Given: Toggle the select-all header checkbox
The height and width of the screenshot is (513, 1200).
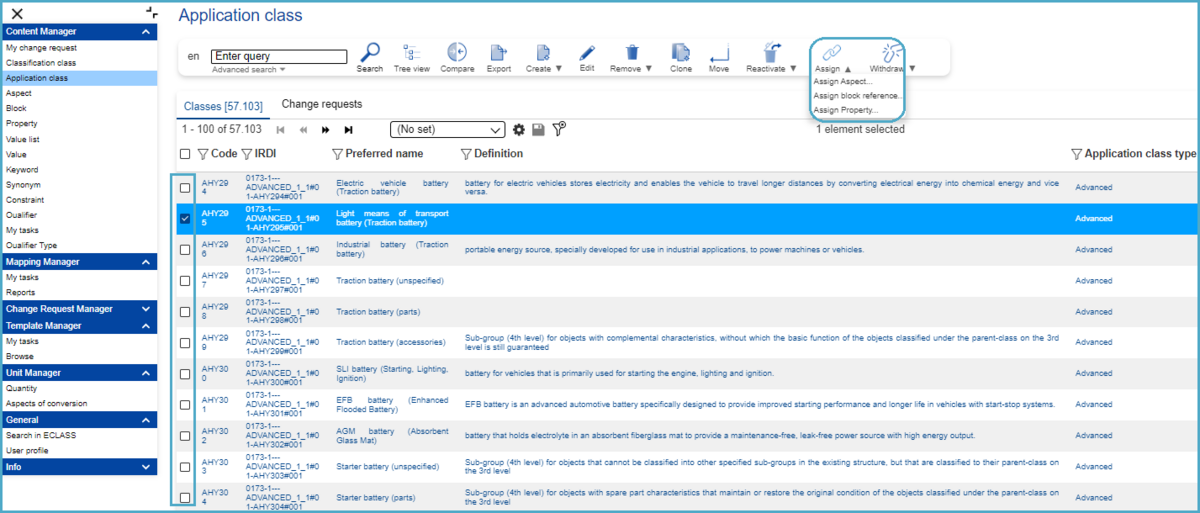Looking at the screenshot, I should [185, 154].
